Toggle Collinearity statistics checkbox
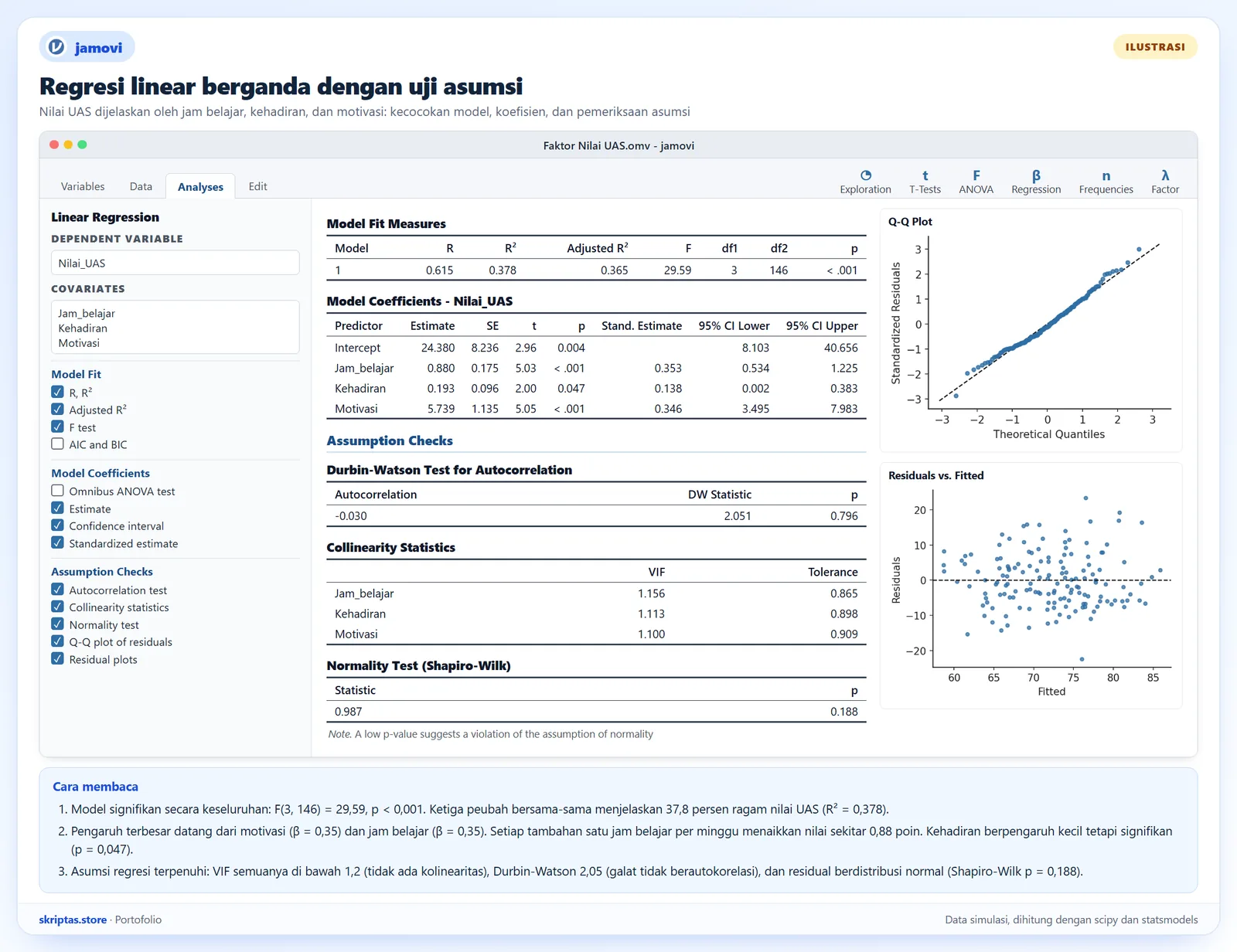Screen dimensions: 1237x952 click(x=57, y=607)
